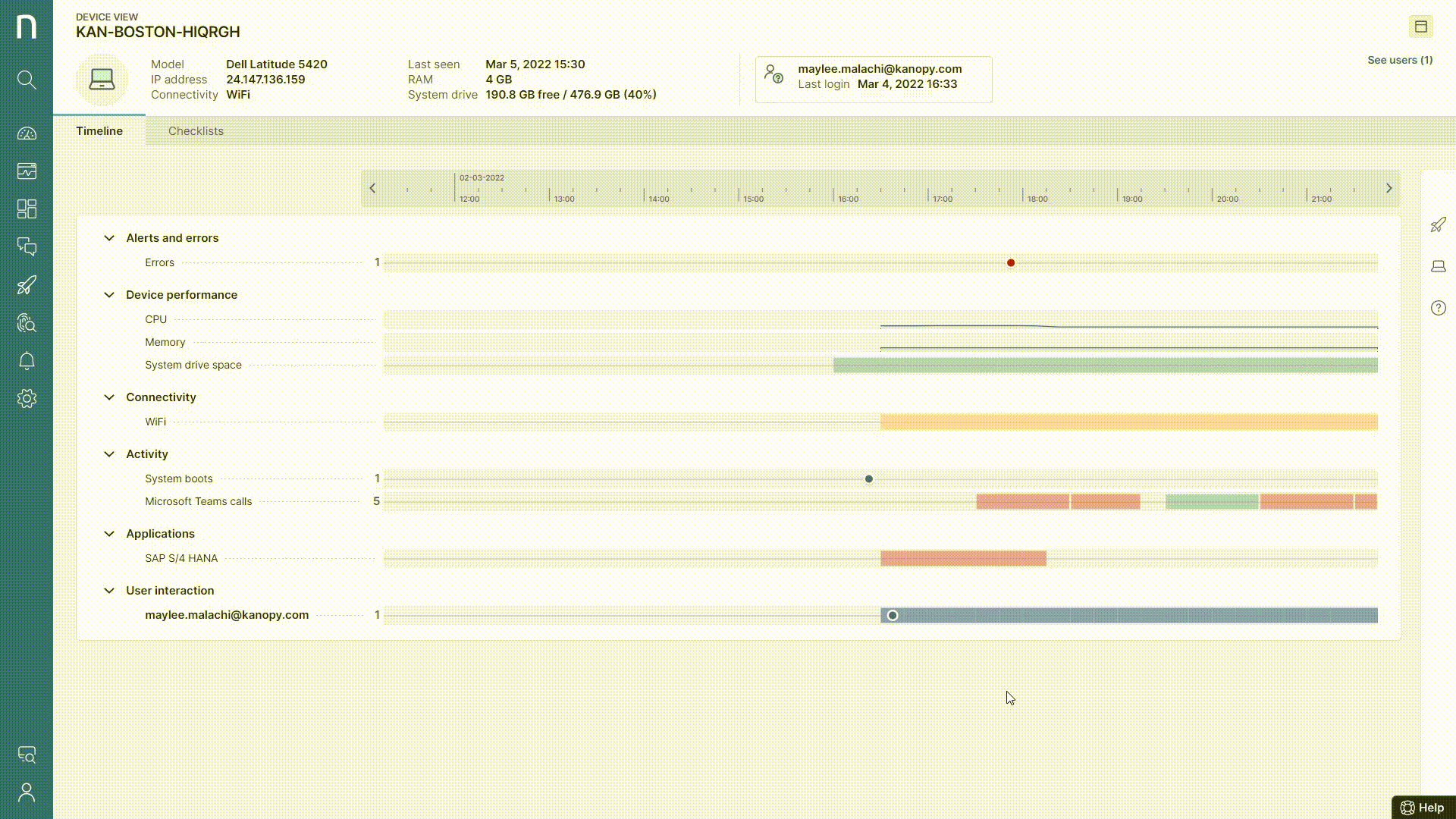Click the red error dot on the Errors row
1456x819 pixels.
1011,262
